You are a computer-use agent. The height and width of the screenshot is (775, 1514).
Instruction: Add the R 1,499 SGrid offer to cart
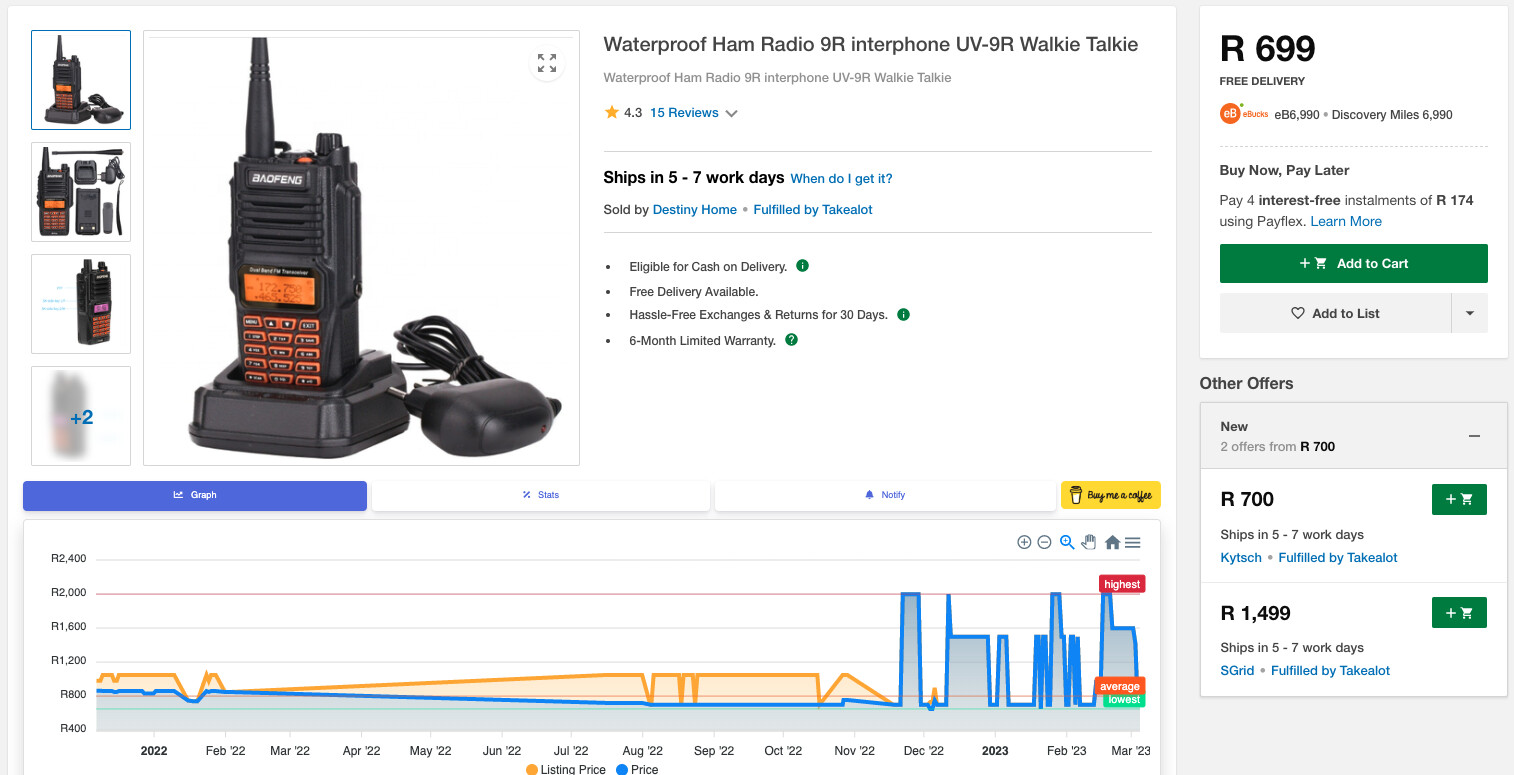pos(1459,612)
